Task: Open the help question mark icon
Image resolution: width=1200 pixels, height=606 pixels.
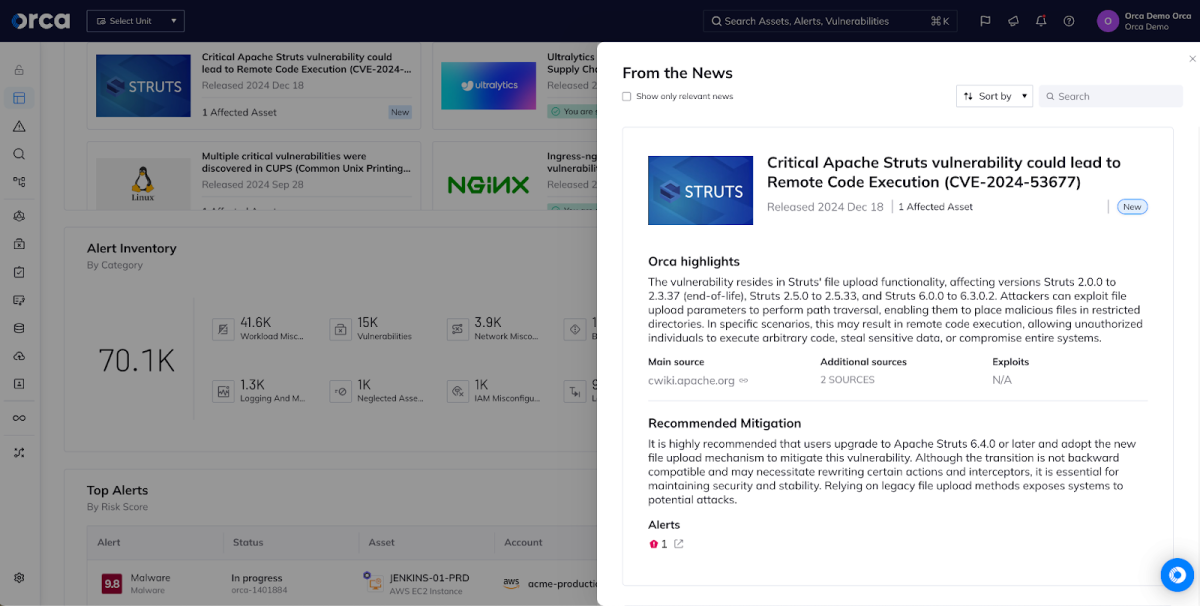Action: 1069,21
